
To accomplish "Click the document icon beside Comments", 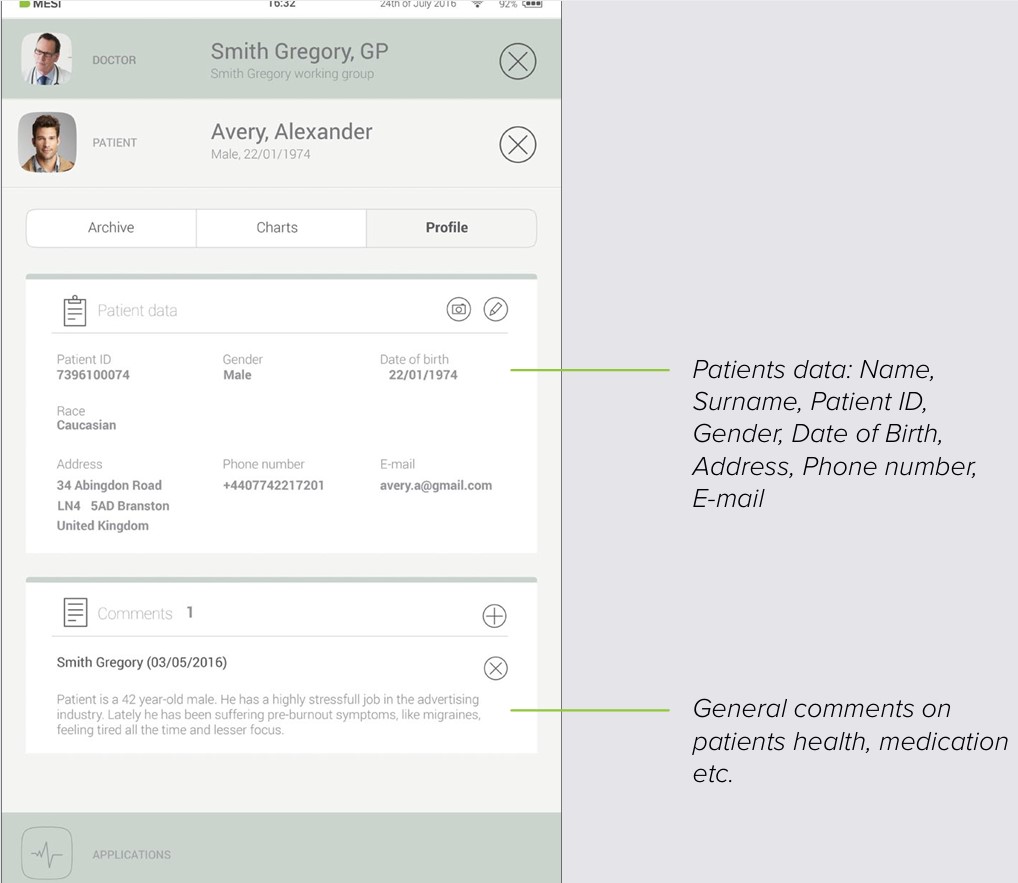I will point(74,613).
